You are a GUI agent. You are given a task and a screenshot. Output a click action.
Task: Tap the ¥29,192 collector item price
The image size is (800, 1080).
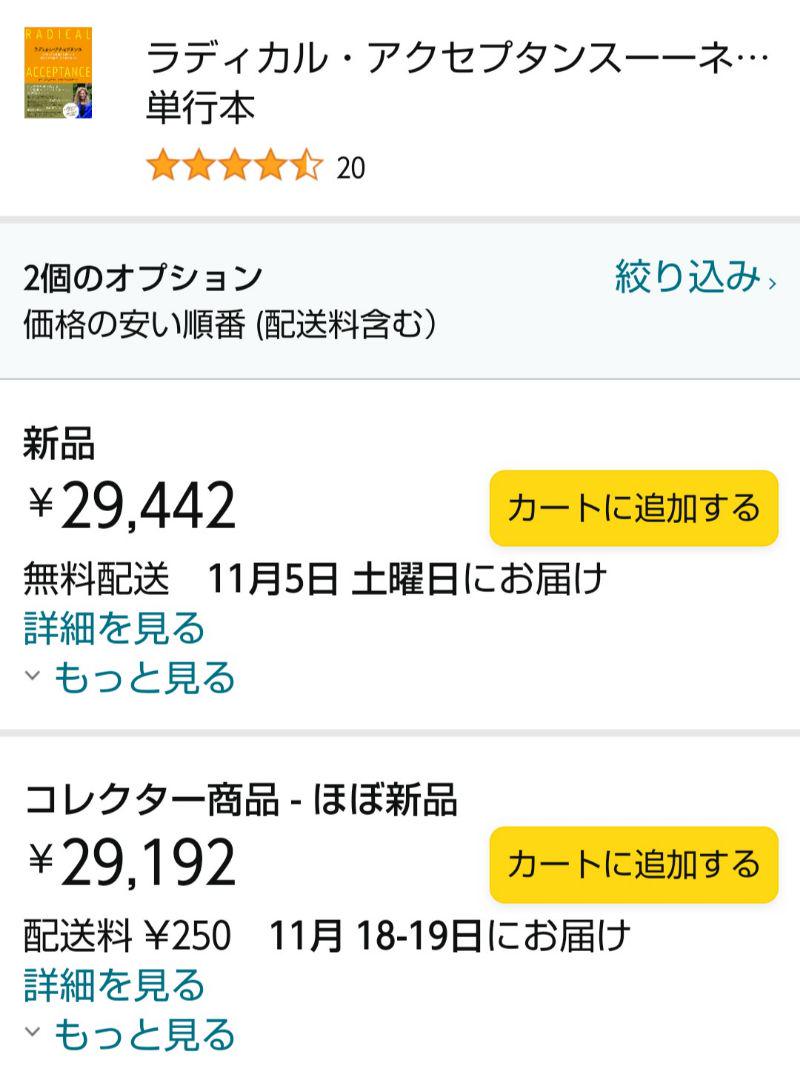click(x=132, y=862)
